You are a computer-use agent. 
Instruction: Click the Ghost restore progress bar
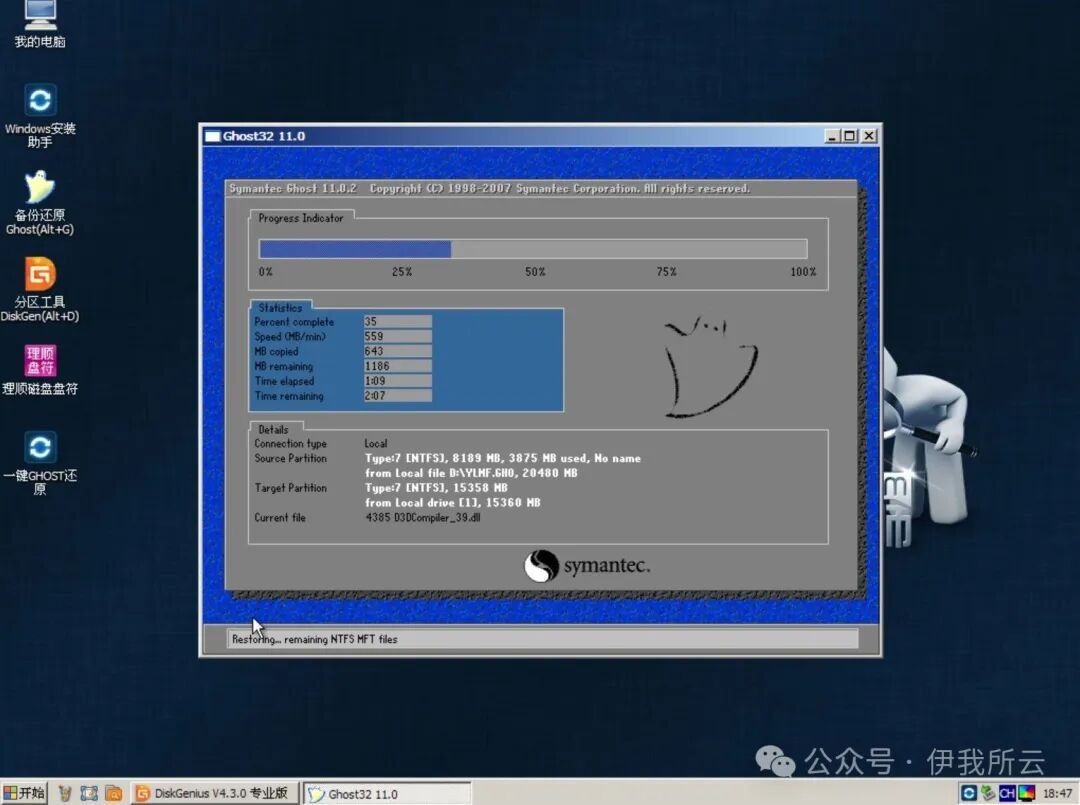532,249
